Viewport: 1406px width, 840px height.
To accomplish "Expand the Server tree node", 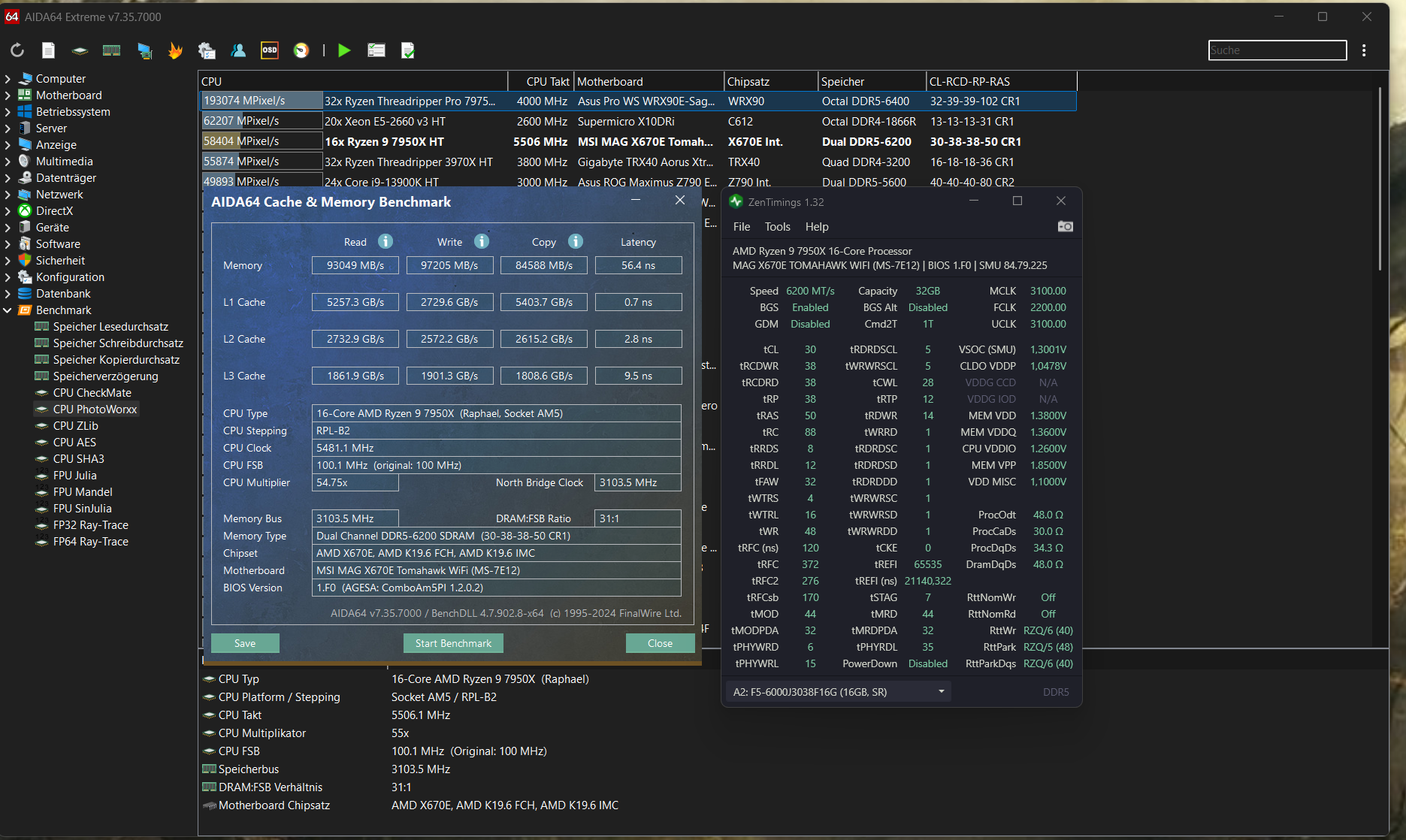I will tap(8, 128).
